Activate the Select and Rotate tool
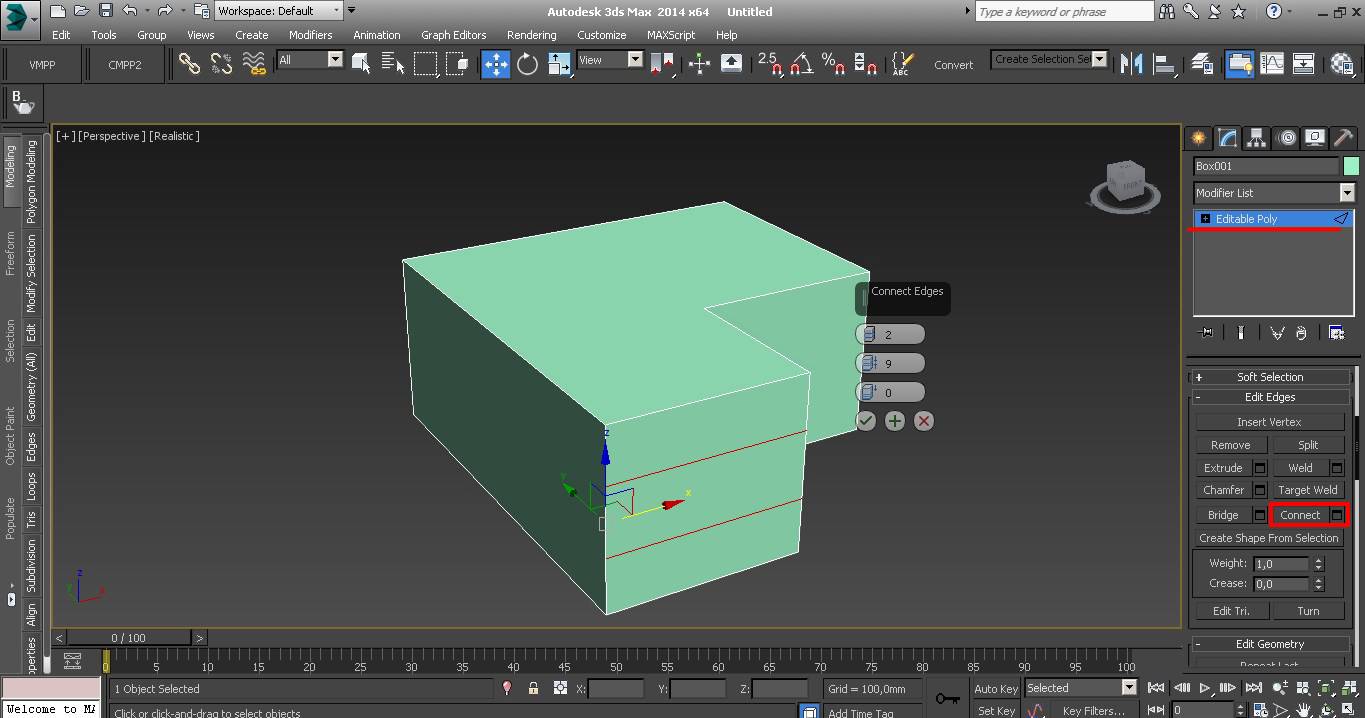The width and height of the screenshot is (1365, 718). [x=527, y=64]
